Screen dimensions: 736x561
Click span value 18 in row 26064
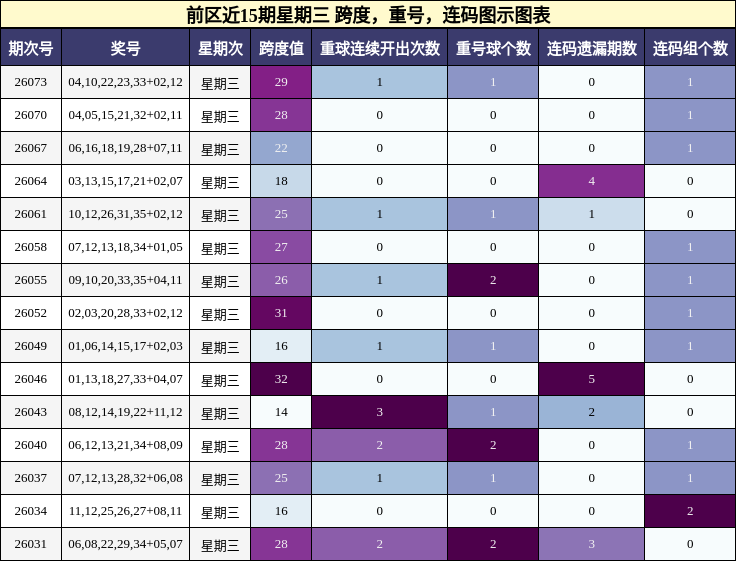281,181
